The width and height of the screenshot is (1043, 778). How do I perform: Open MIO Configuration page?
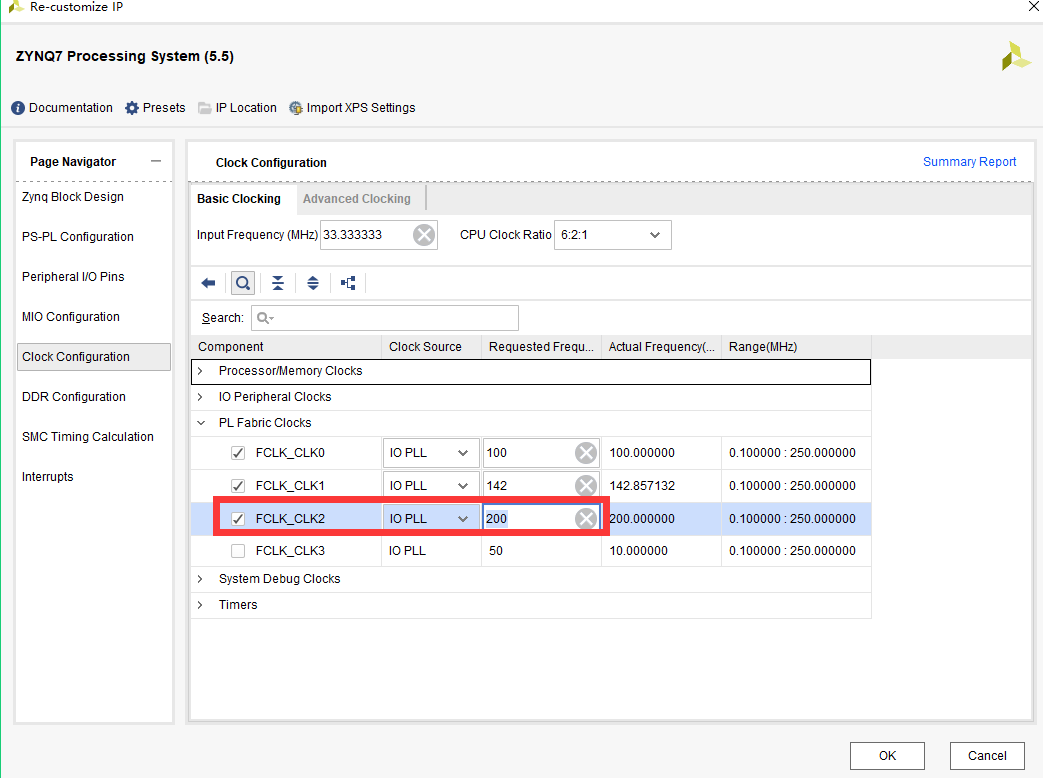[x=71, y=317]
